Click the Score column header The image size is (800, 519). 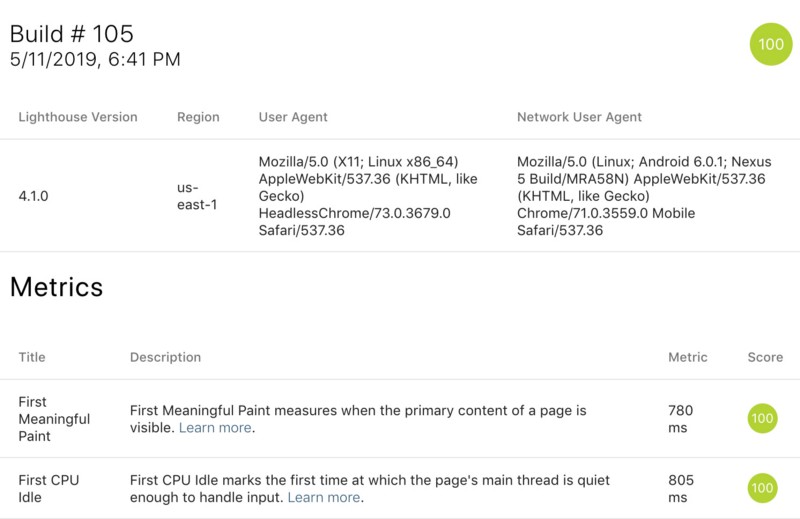point(765,357)
